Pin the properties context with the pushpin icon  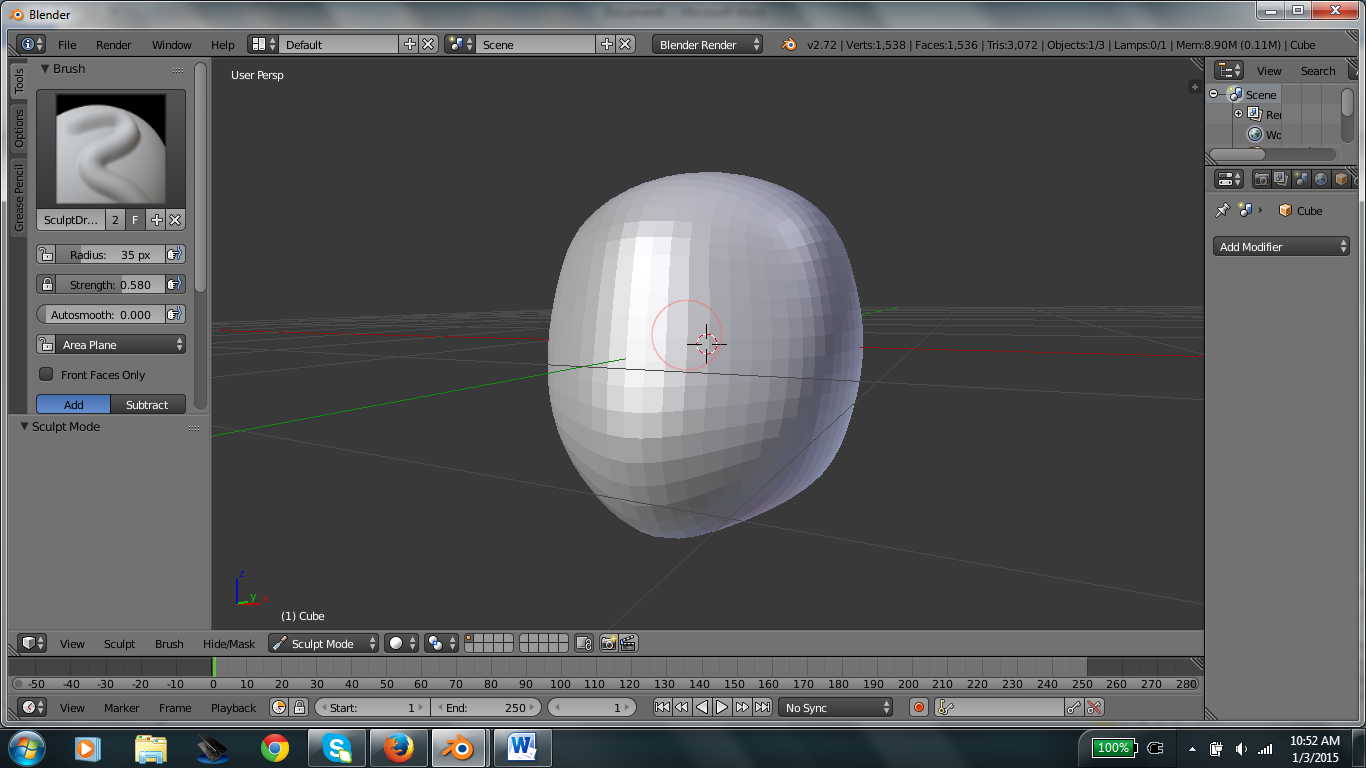(1221, 210)
